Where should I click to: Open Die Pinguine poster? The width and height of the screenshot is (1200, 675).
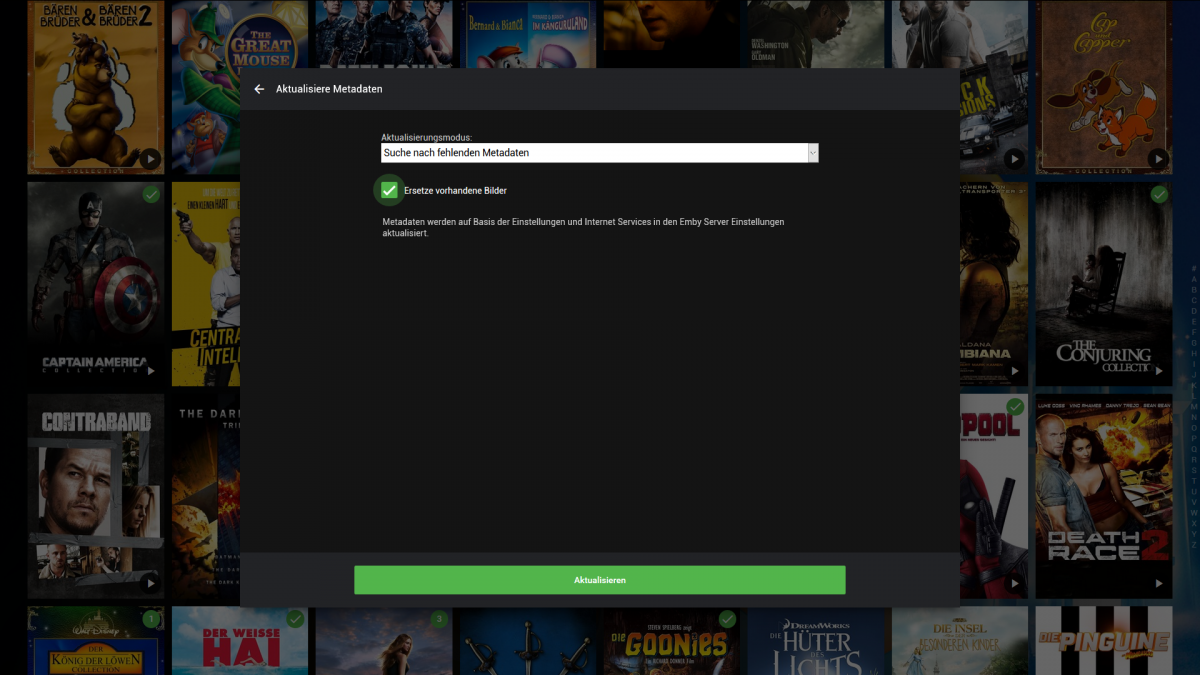[x=1104, y=641]
